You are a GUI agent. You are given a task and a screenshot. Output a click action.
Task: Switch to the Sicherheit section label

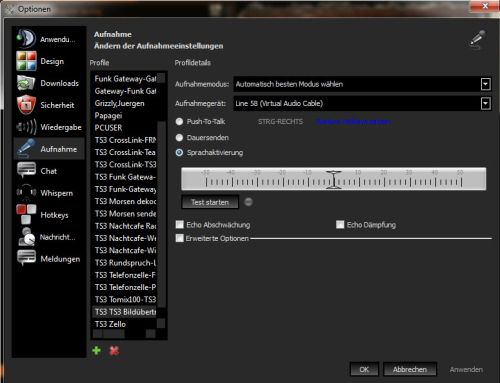tap(57, 105)
